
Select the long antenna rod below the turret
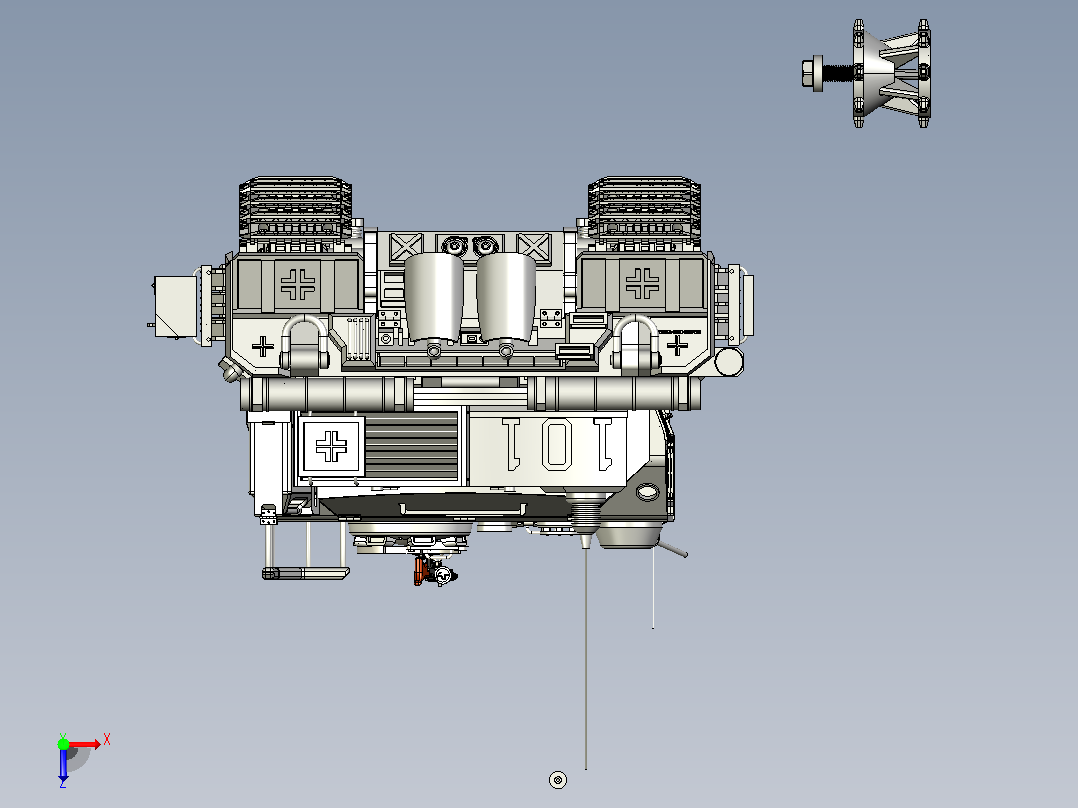tap(586, 657)
